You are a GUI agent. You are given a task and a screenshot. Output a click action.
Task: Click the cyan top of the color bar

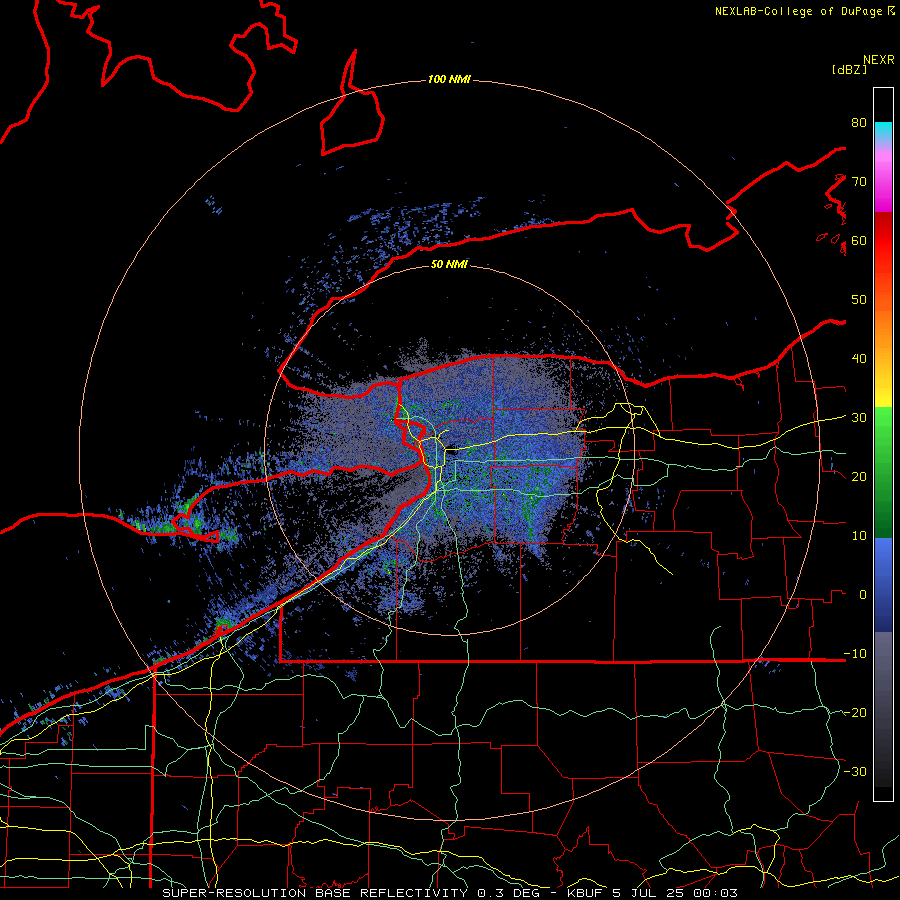click(x=883, y=131)
